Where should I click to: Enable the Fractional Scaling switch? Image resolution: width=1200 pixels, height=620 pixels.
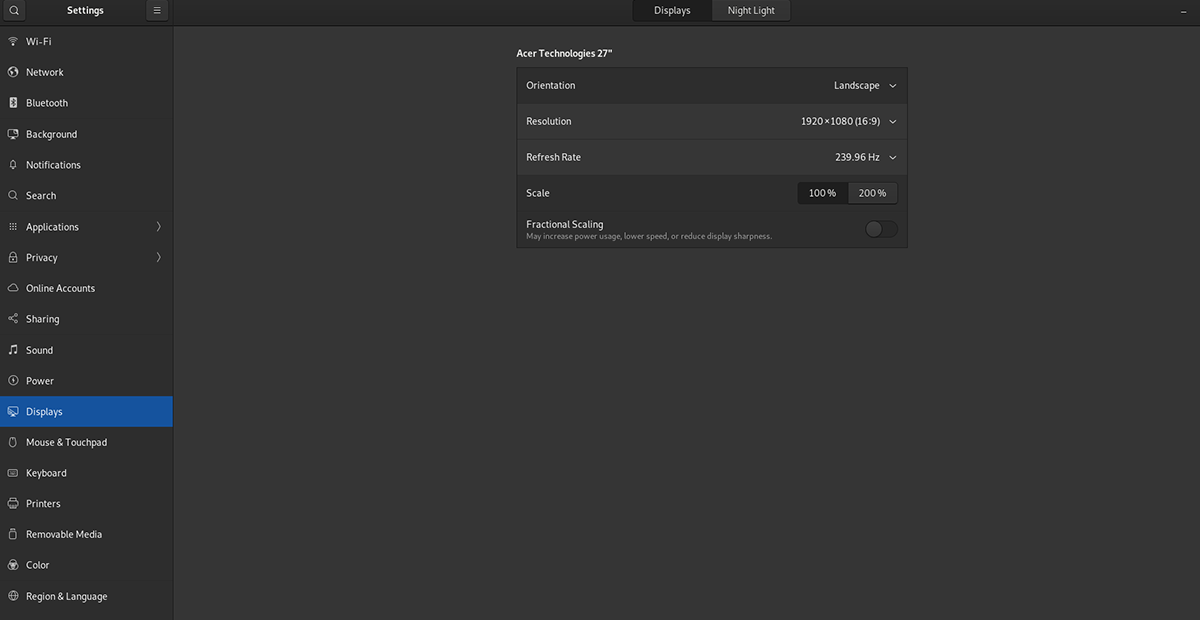pos(881,229)
